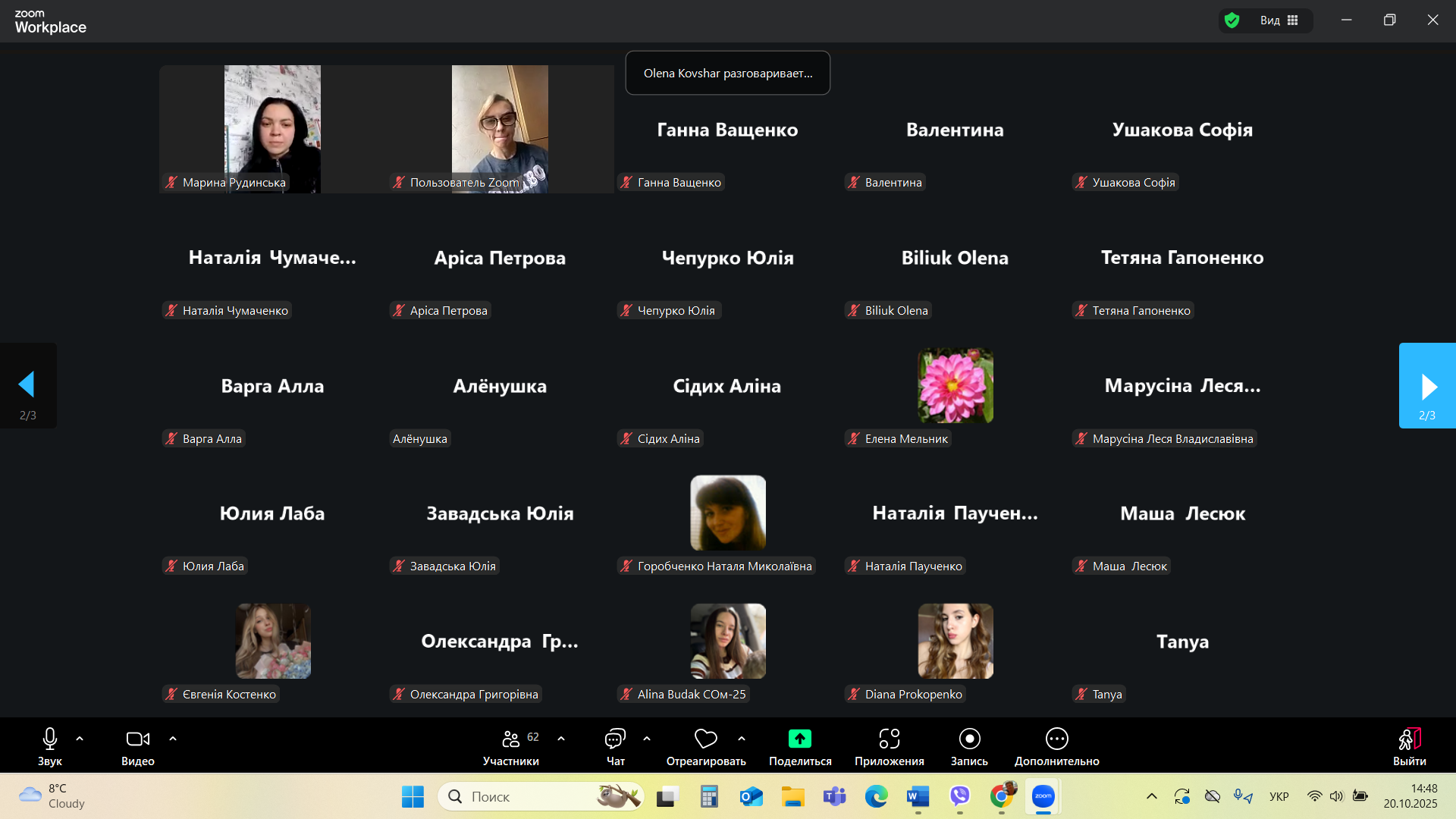Viewport: 1456px width, 819px height.
Task: Open the Participants panel icon
Action: [x=511, y=739]
